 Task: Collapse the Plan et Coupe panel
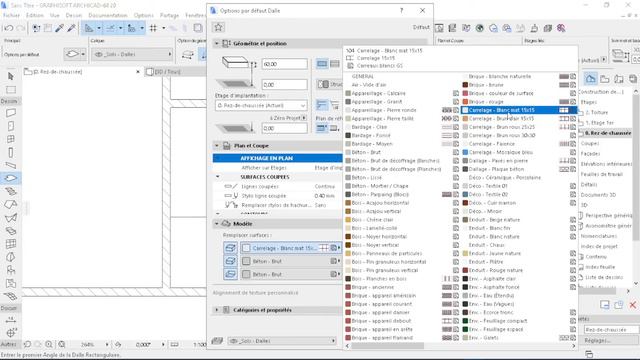click(x=217, y=146)
